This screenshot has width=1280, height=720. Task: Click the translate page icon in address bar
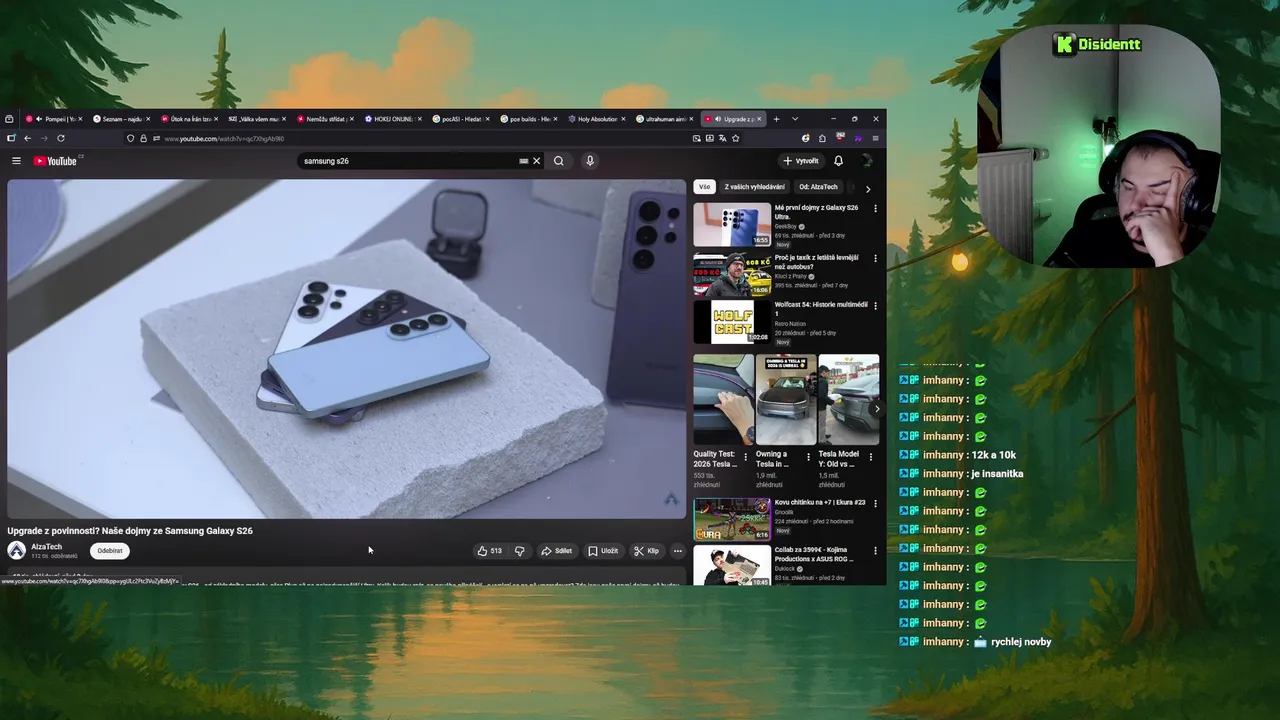click(723, 138)
